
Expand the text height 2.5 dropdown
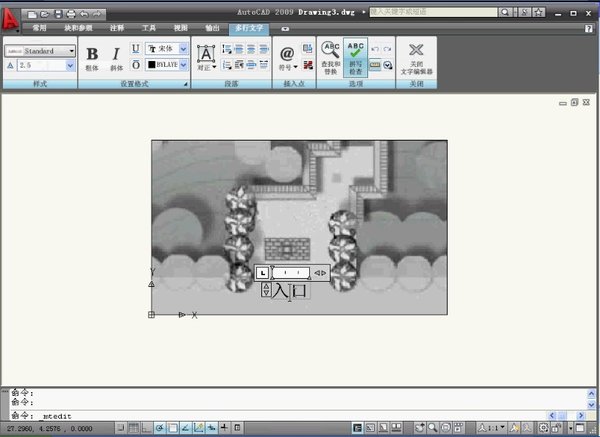pyautogui.click(x=71, y=65)
